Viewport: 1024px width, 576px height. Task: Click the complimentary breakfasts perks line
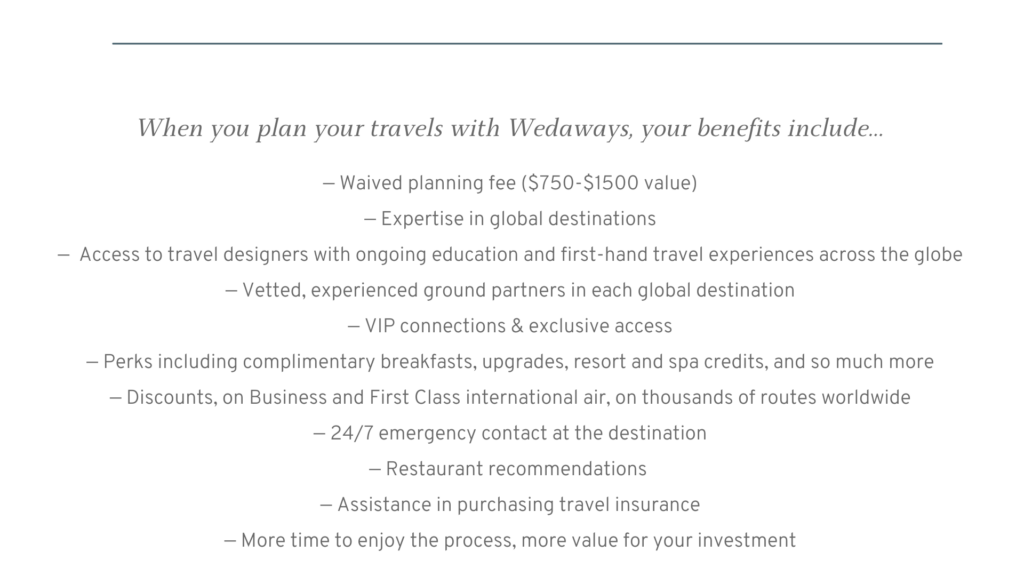[x=510, y=362]
